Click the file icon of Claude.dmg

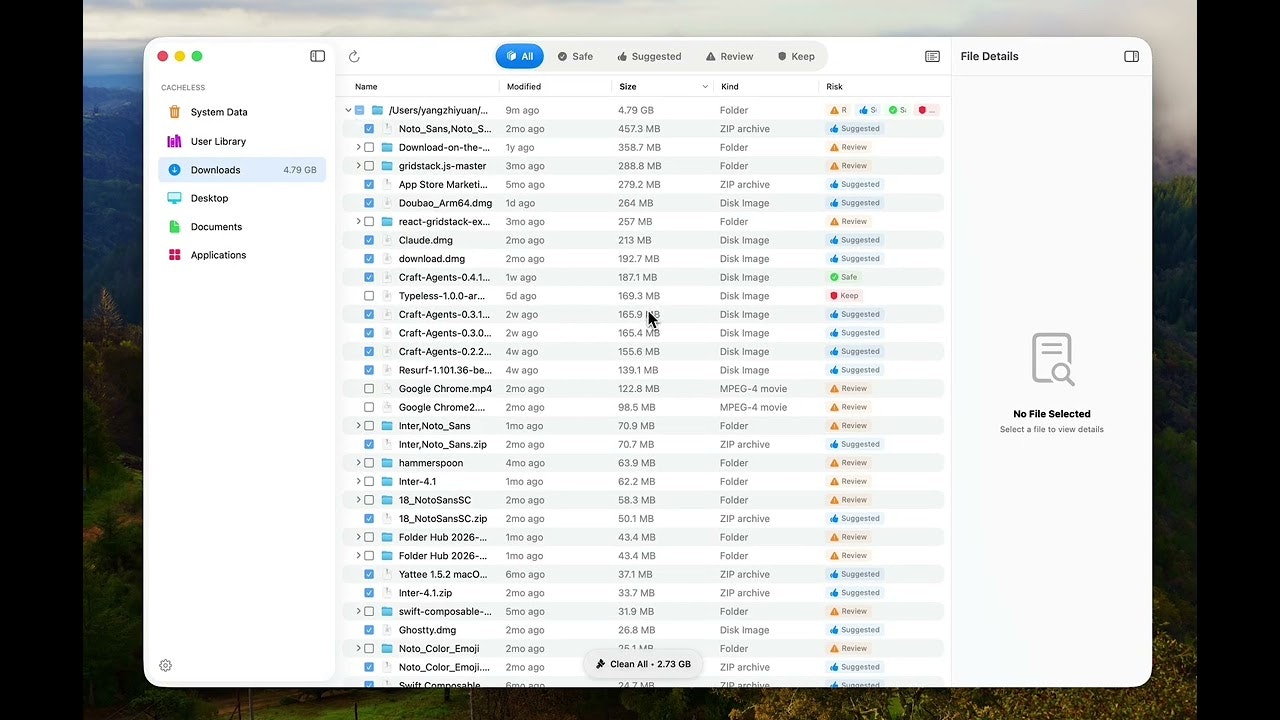click(387, 240)
